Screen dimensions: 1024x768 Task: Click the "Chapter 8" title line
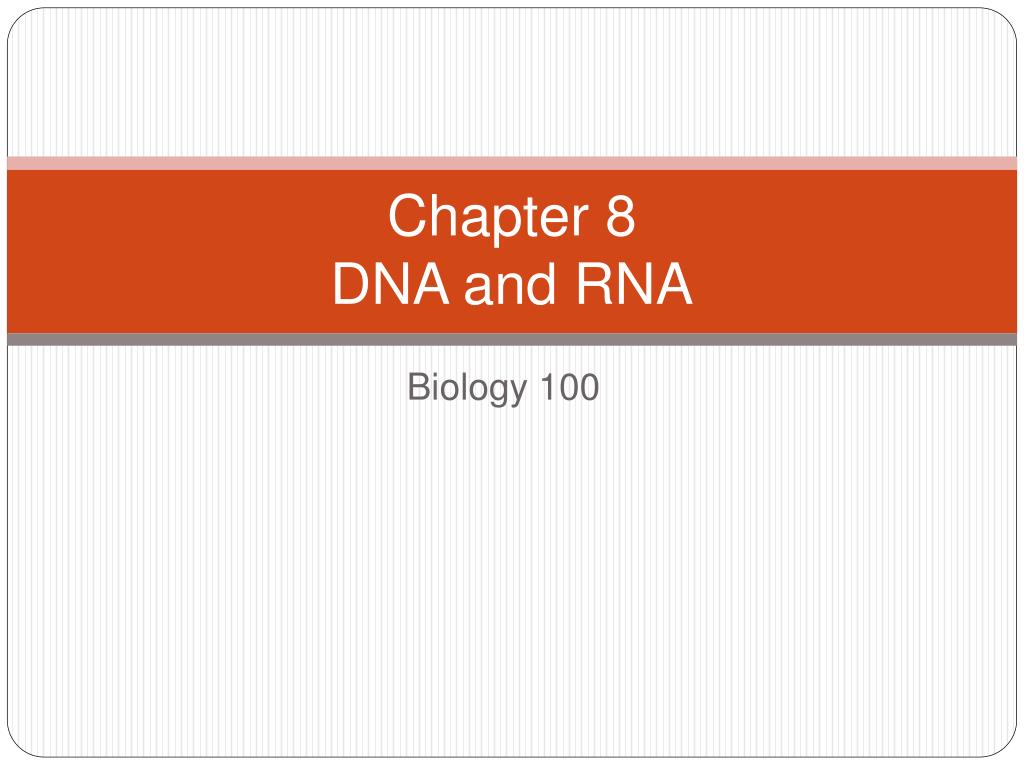(511, 217)
